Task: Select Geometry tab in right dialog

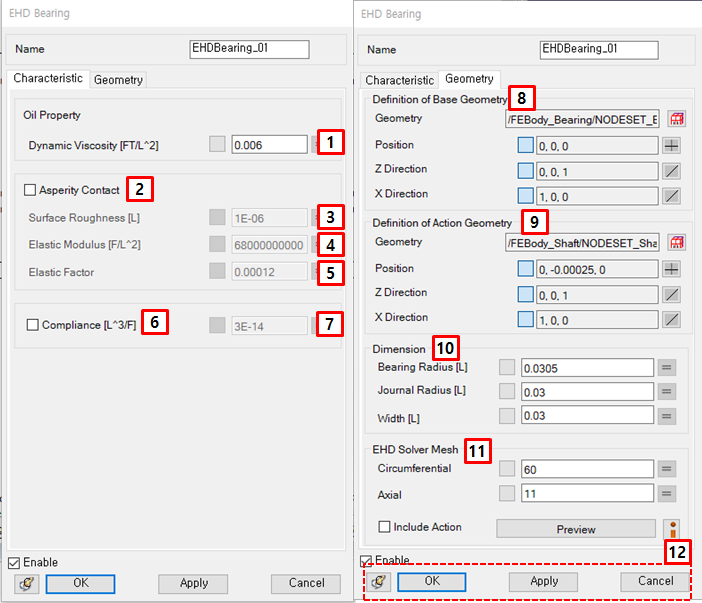Action: (469, 79)
